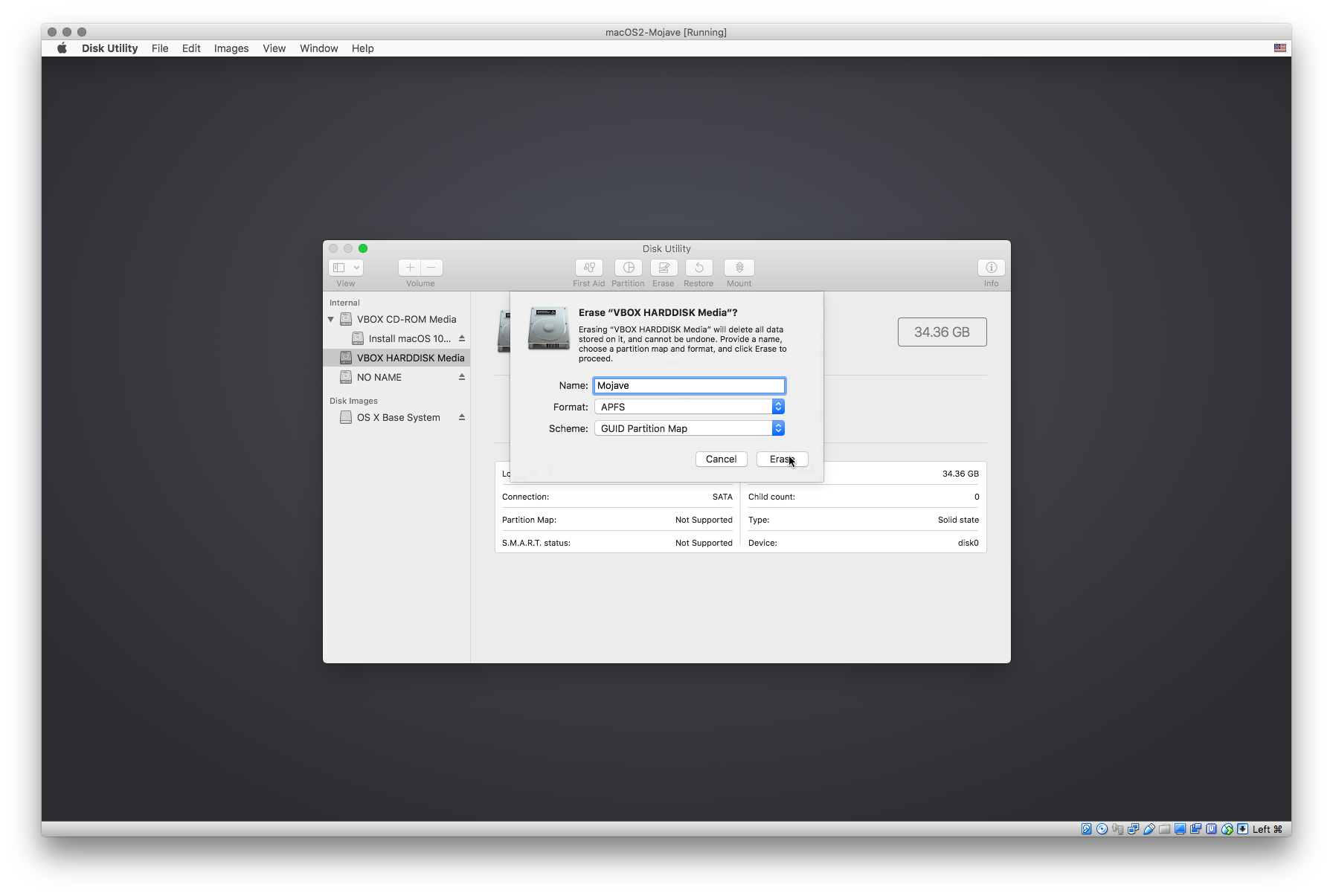Eject the OS X Base System image
Image resolution: width=1333 pixels, height=896 pixels.
(x=462, y=417)
